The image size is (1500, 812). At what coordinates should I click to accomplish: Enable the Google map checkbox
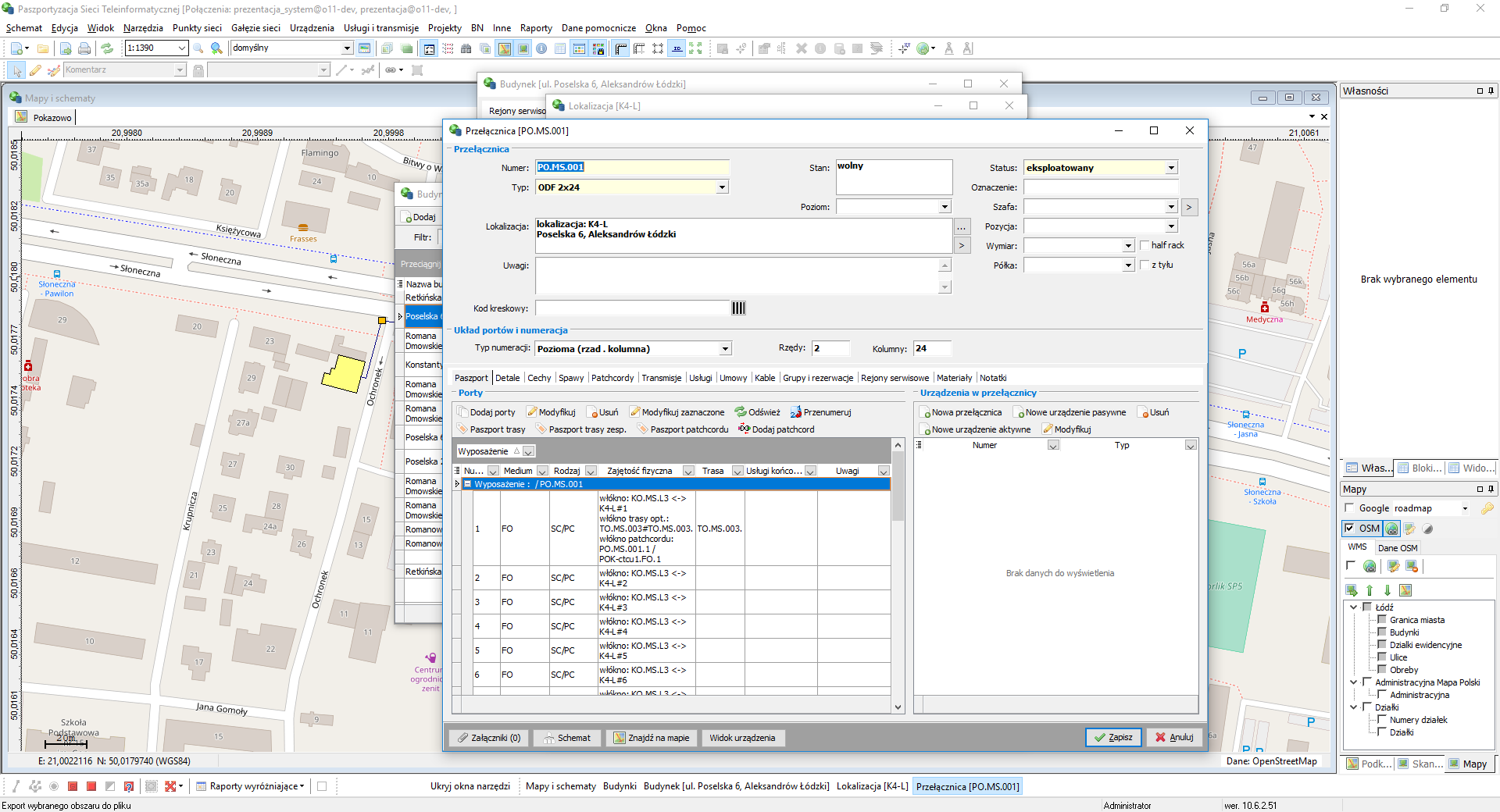1349,508
